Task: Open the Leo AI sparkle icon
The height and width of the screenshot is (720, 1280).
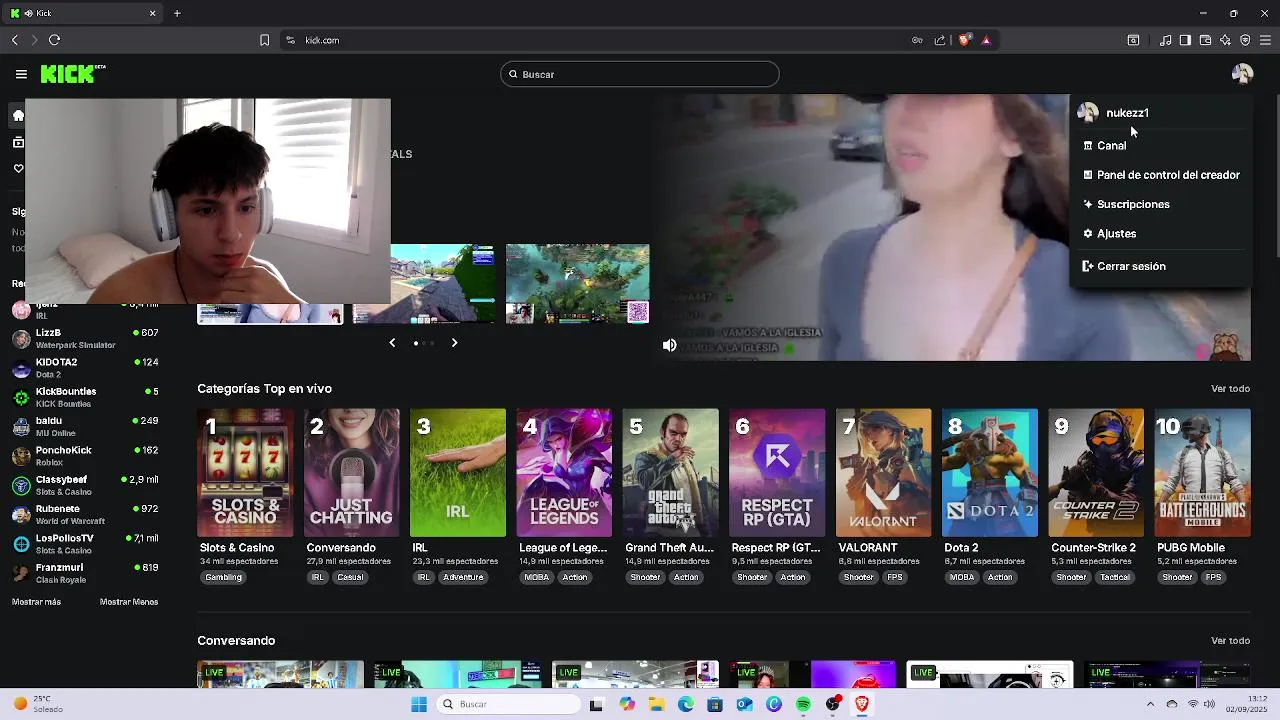Action: [1225, 40]
